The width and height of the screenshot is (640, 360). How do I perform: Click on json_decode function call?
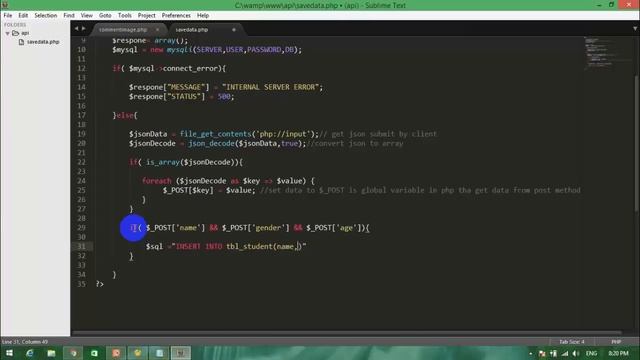pyautogui.click(x=211, y=144)
